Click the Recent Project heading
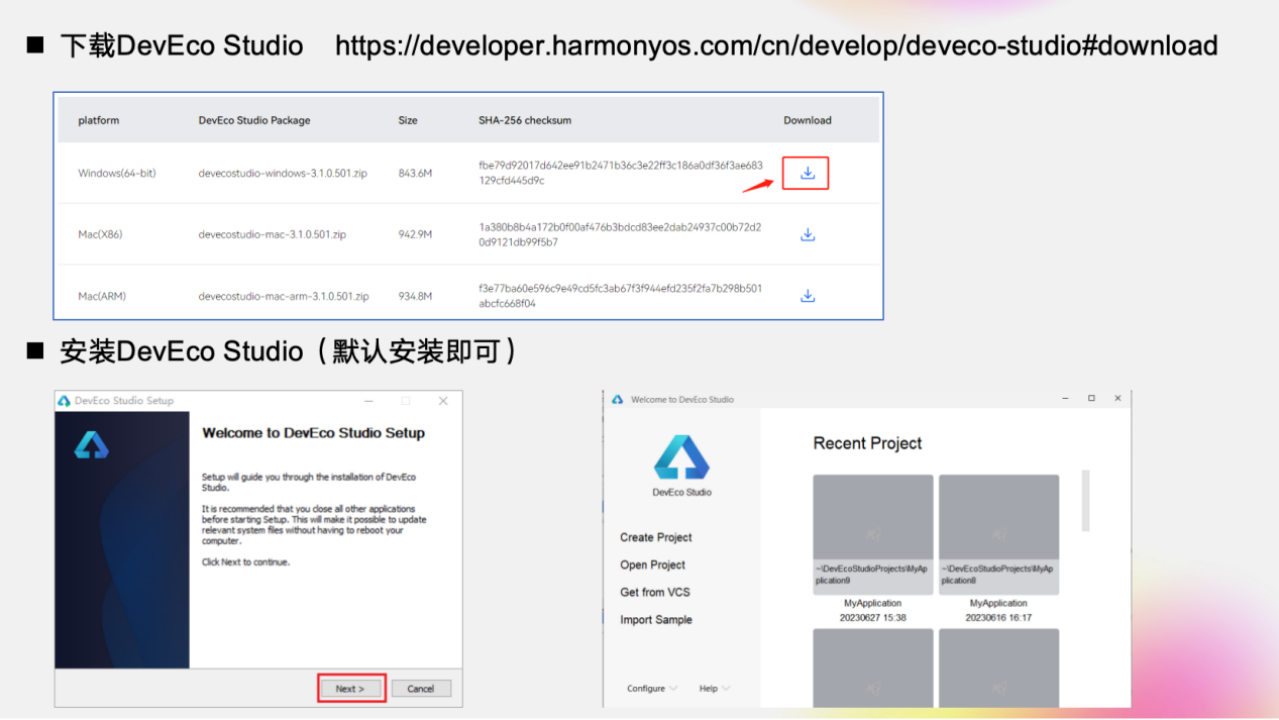This screenshot has width=1279, height=720. pyautogui.click(x=867, y=443)
